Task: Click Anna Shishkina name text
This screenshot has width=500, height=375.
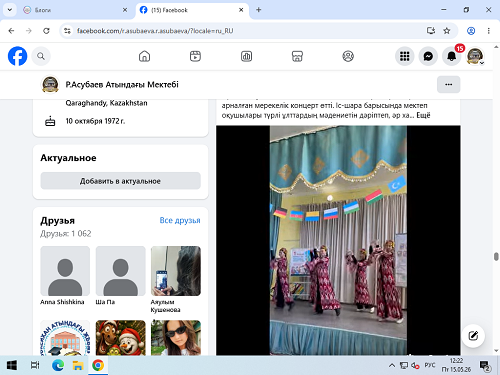Action: coord(62,302)
